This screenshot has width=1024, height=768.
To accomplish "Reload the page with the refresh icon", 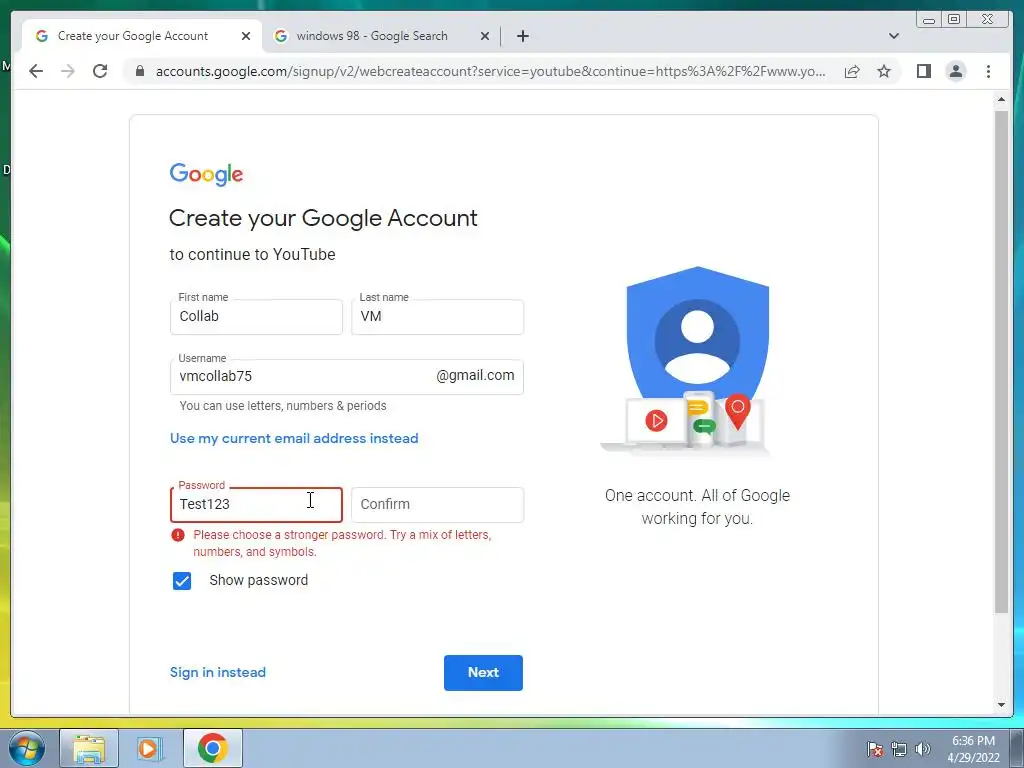I will 100,71.
